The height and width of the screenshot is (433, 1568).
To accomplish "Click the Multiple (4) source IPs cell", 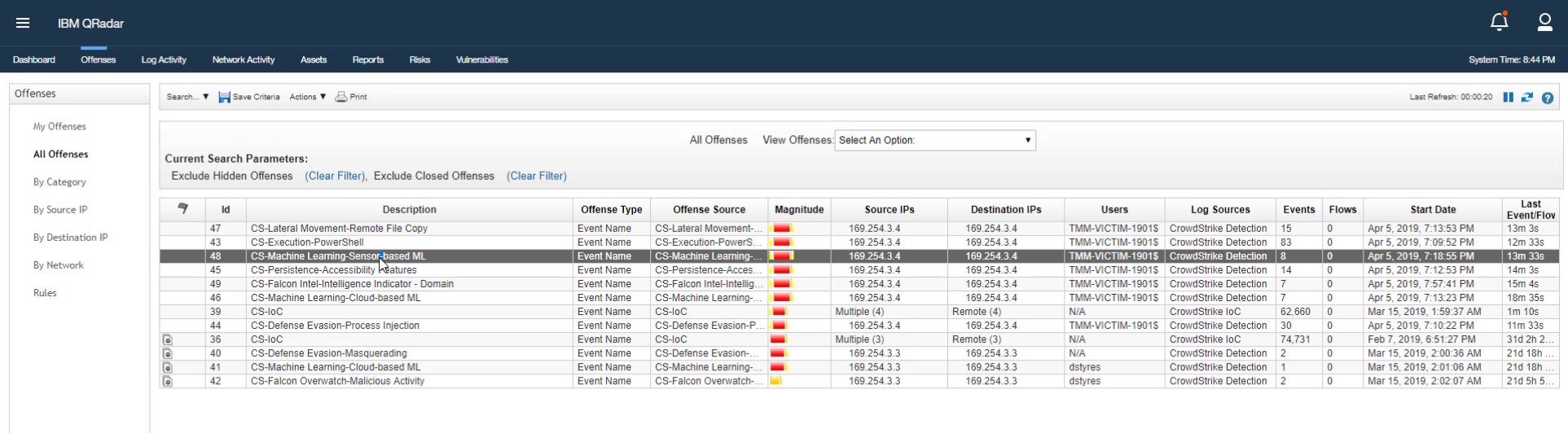I will (x=859, y=312).
